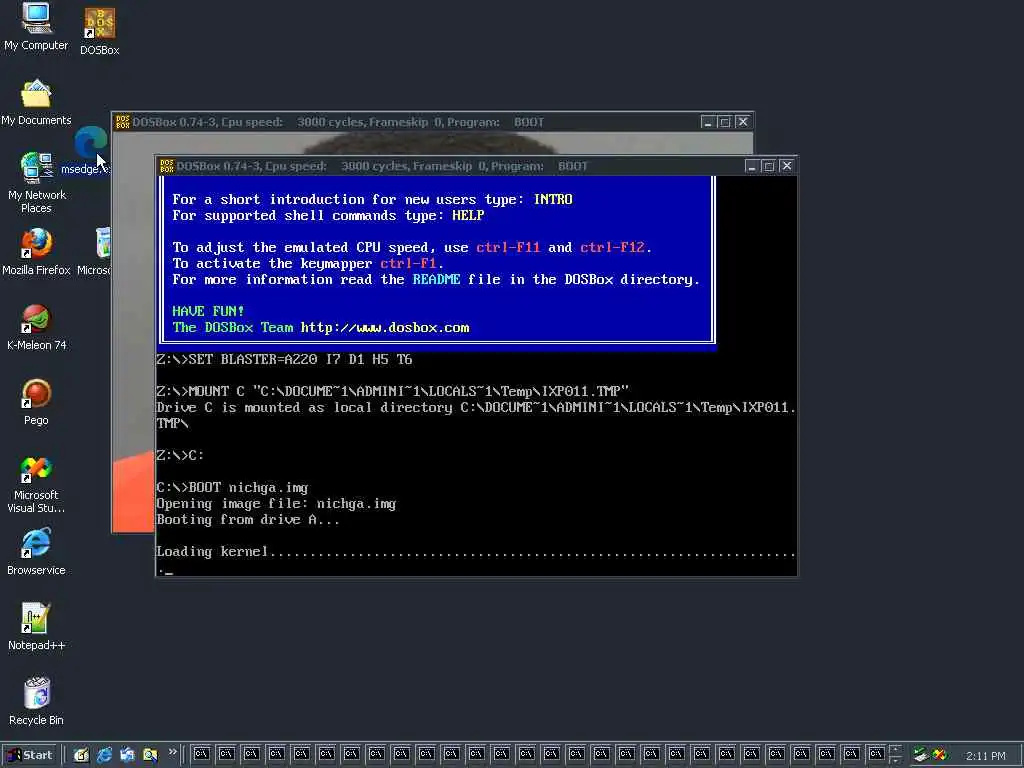
Task: Minimize the front DOSBox window
Action: (752, 166)
